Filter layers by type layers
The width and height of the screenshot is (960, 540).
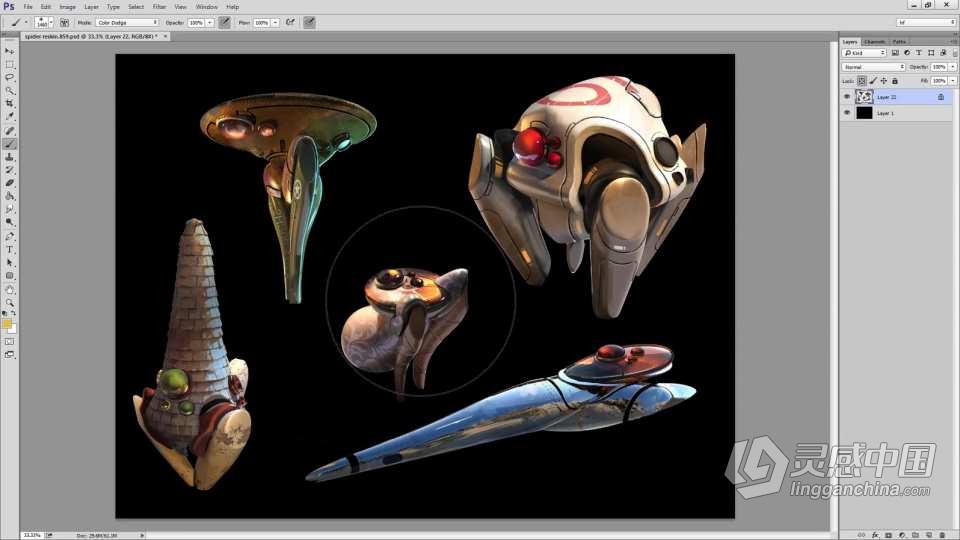pyautogui.click(x=918, y=53)
